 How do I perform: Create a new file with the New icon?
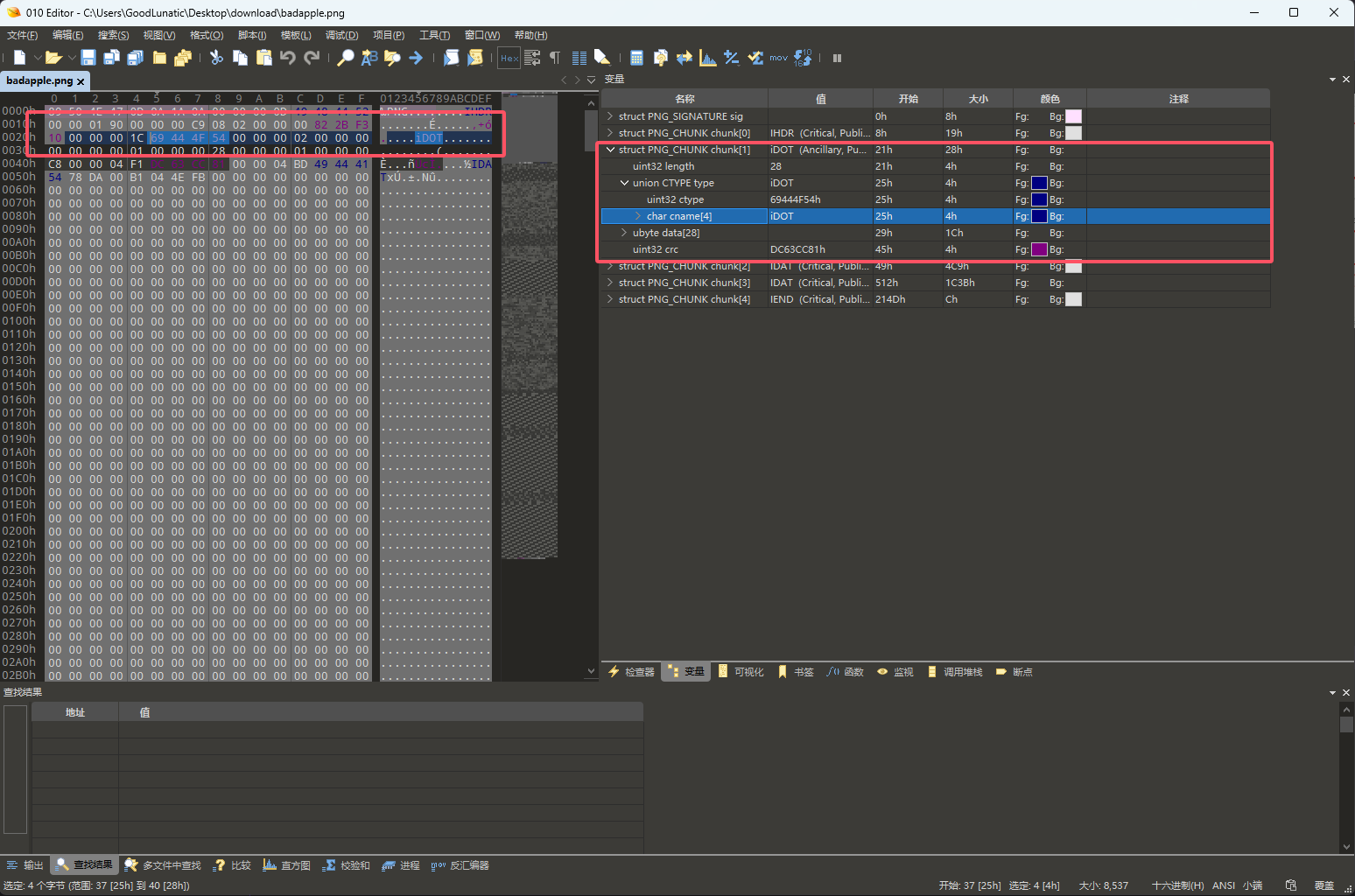tap(19, 58)
